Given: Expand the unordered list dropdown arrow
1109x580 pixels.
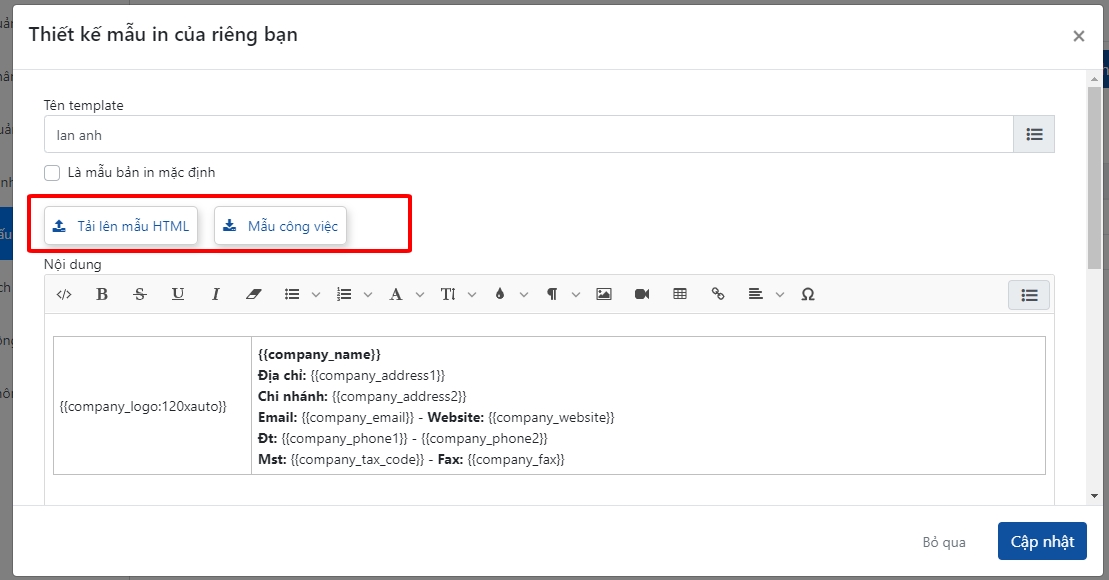Looking at the screenshot, I should (316, 295).
